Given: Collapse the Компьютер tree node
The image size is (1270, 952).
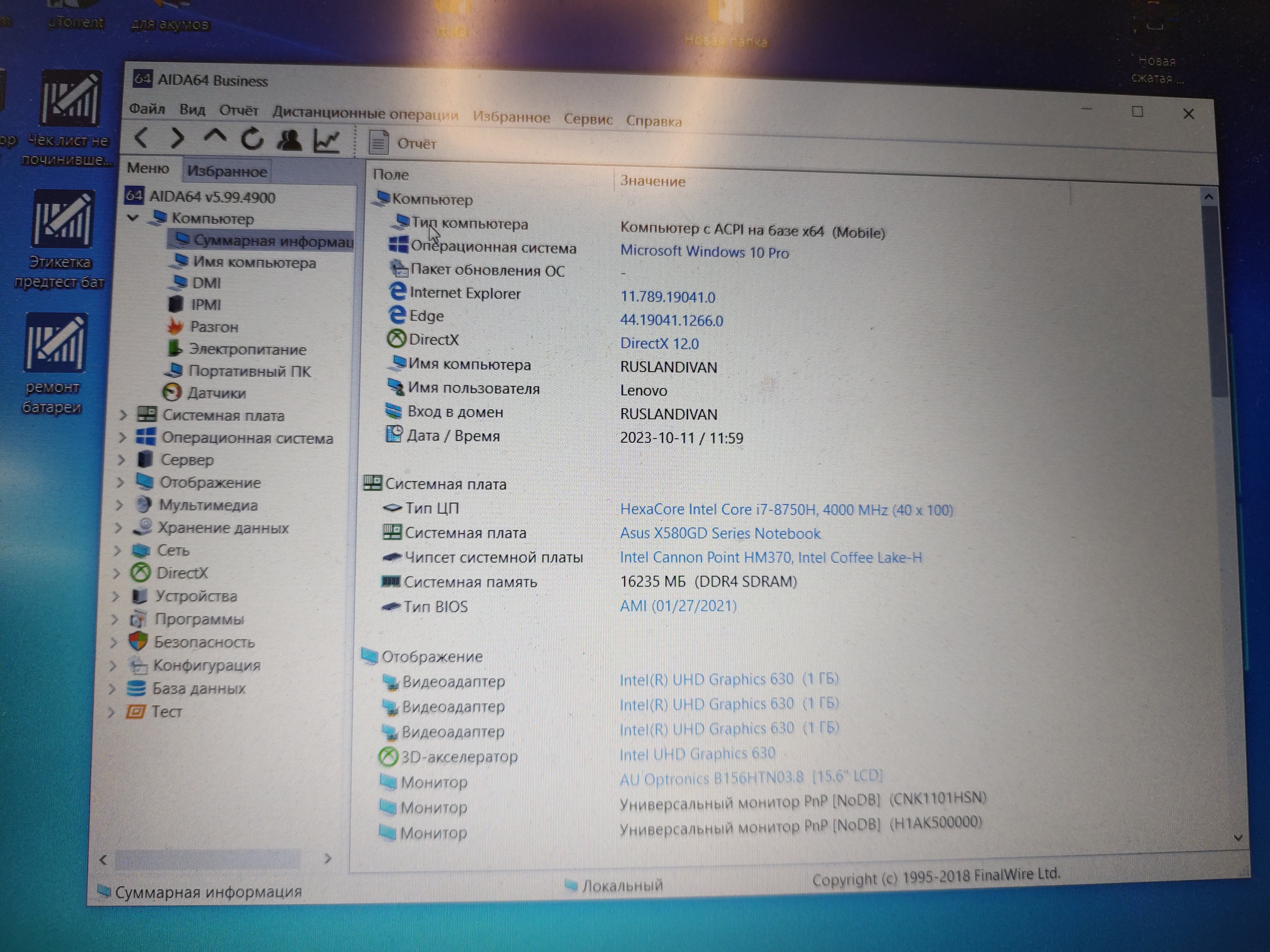Looking at the screenshot, I should coord(133,217).
